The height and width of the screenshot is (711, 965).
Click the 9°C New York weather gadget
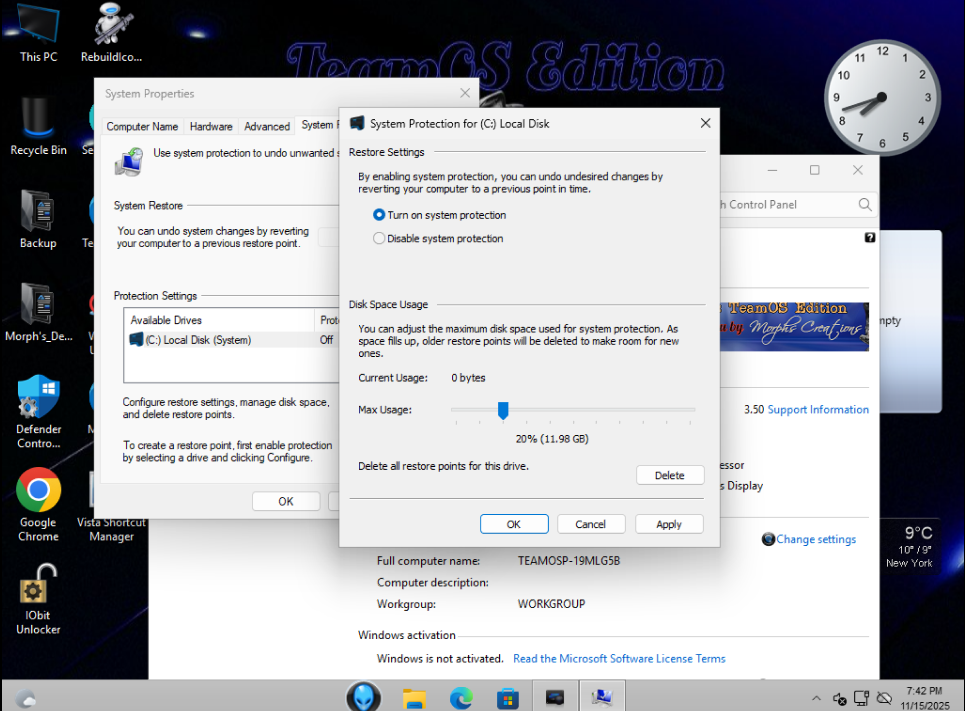click(x=911, y=547)
